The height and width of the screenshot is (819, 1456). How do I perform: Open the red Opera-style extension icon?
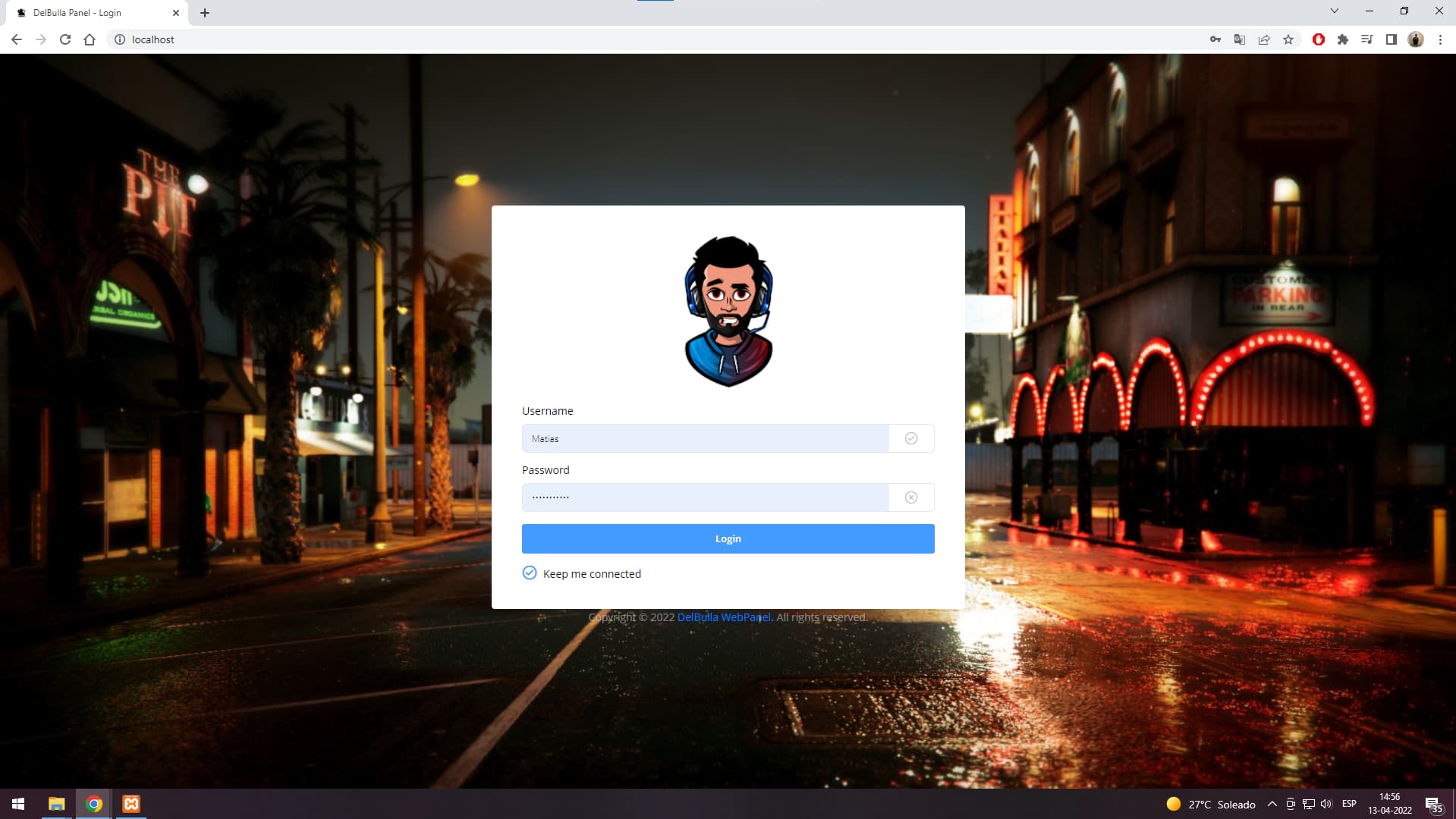pyautogui.click(x=1319, y=39)
